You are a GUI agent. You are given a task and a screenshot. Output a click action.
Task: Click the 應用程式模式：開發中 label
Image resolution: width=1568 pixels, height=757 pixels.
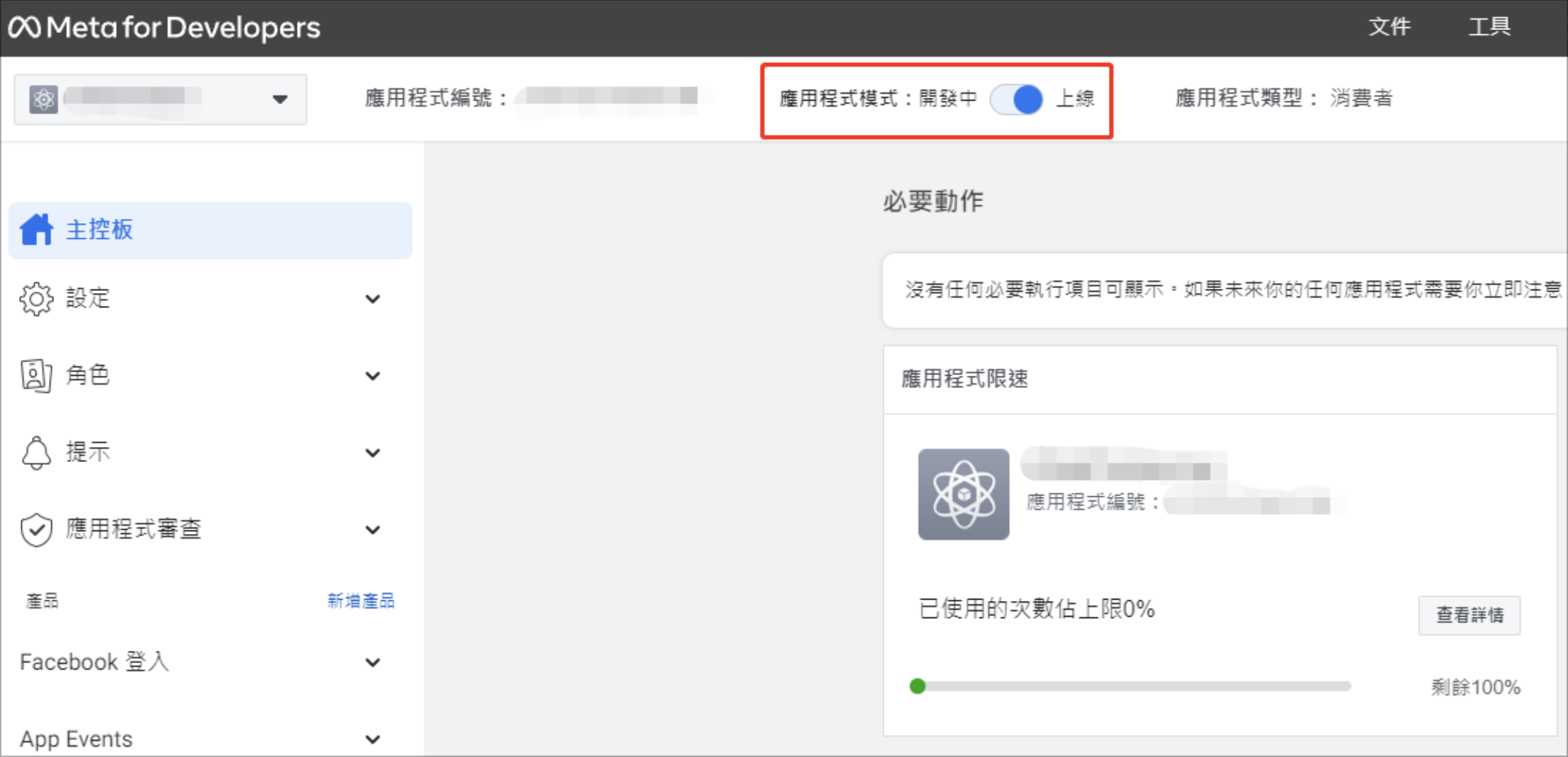click(878, 99)
